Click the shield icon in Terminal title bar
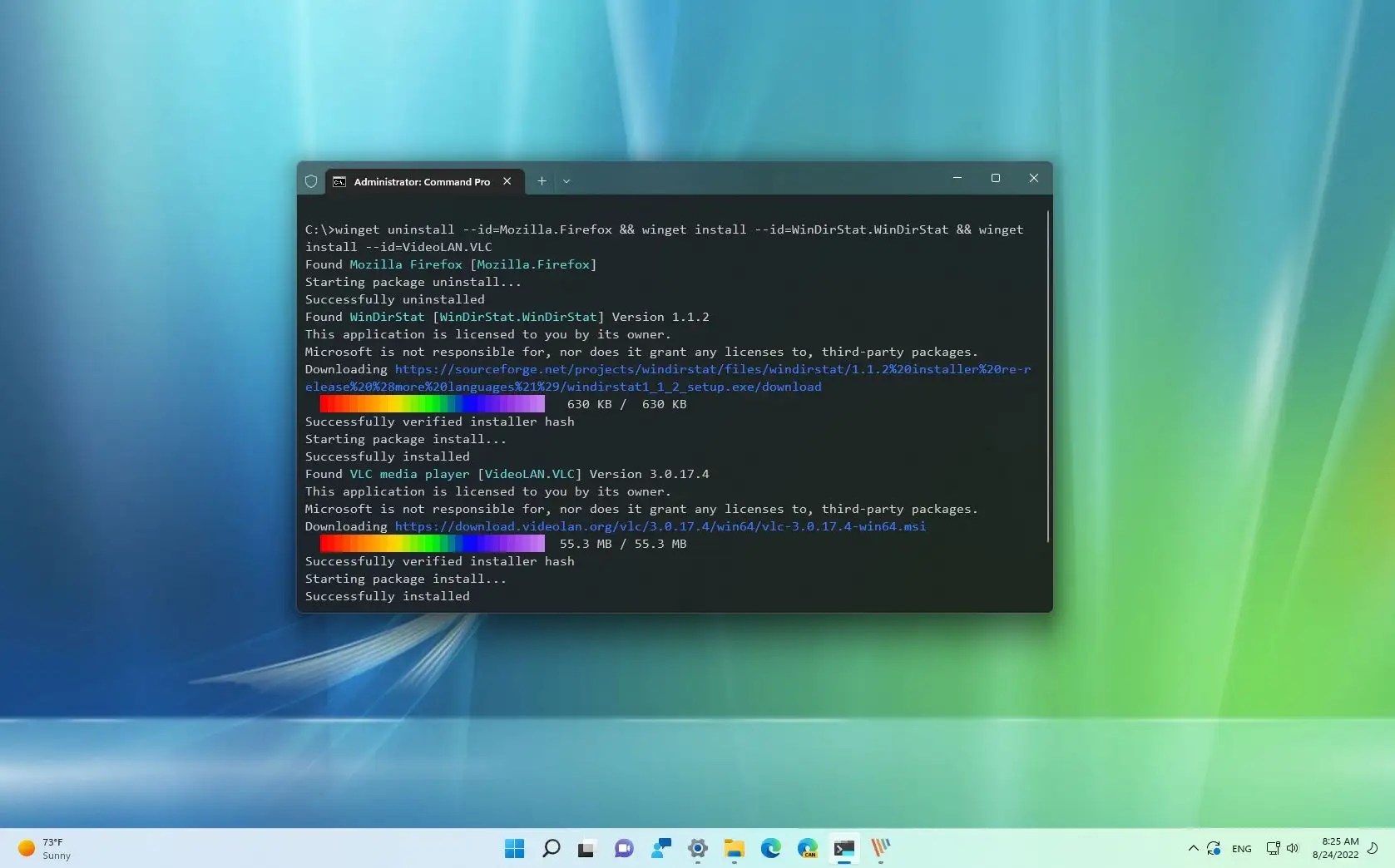This screenshot has height=868, width=1395. 311,181
